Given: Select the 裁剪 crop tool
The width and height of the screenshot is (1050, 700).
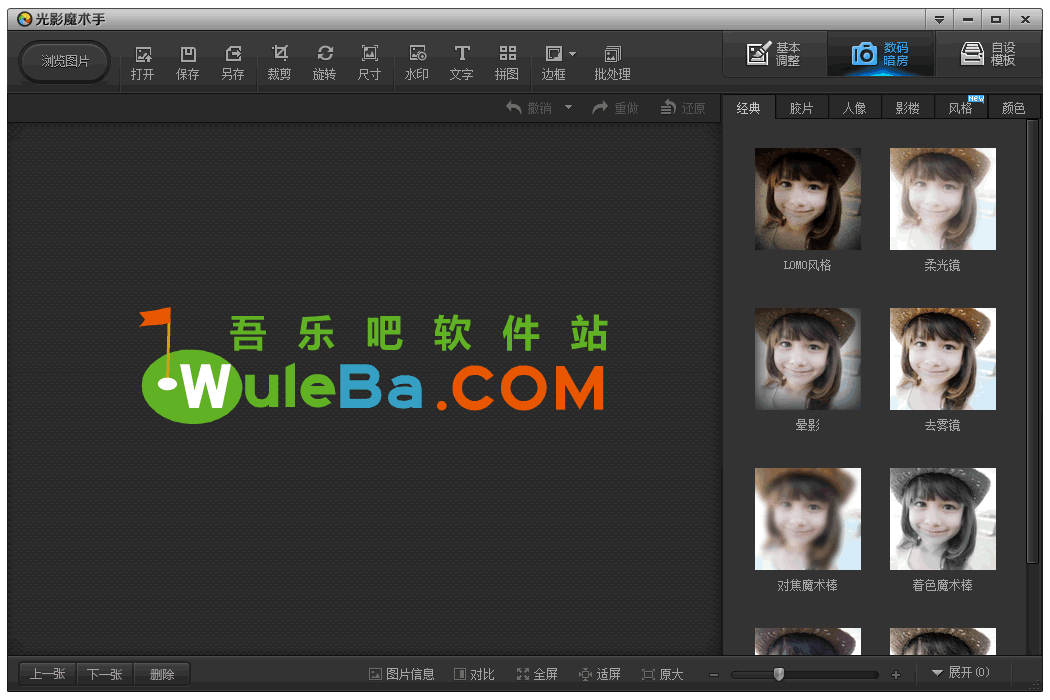Looking at the screenshot, I should click(x=279, y=63).
